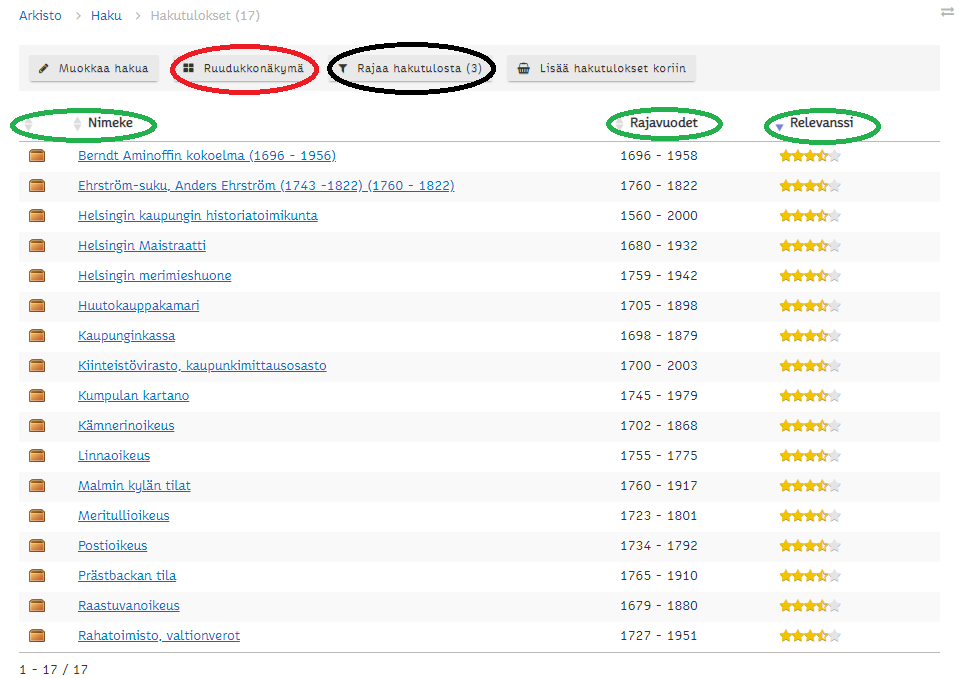Go to Arkisto in the breadcrumb

pyautogui.click(x=40, y=16)
